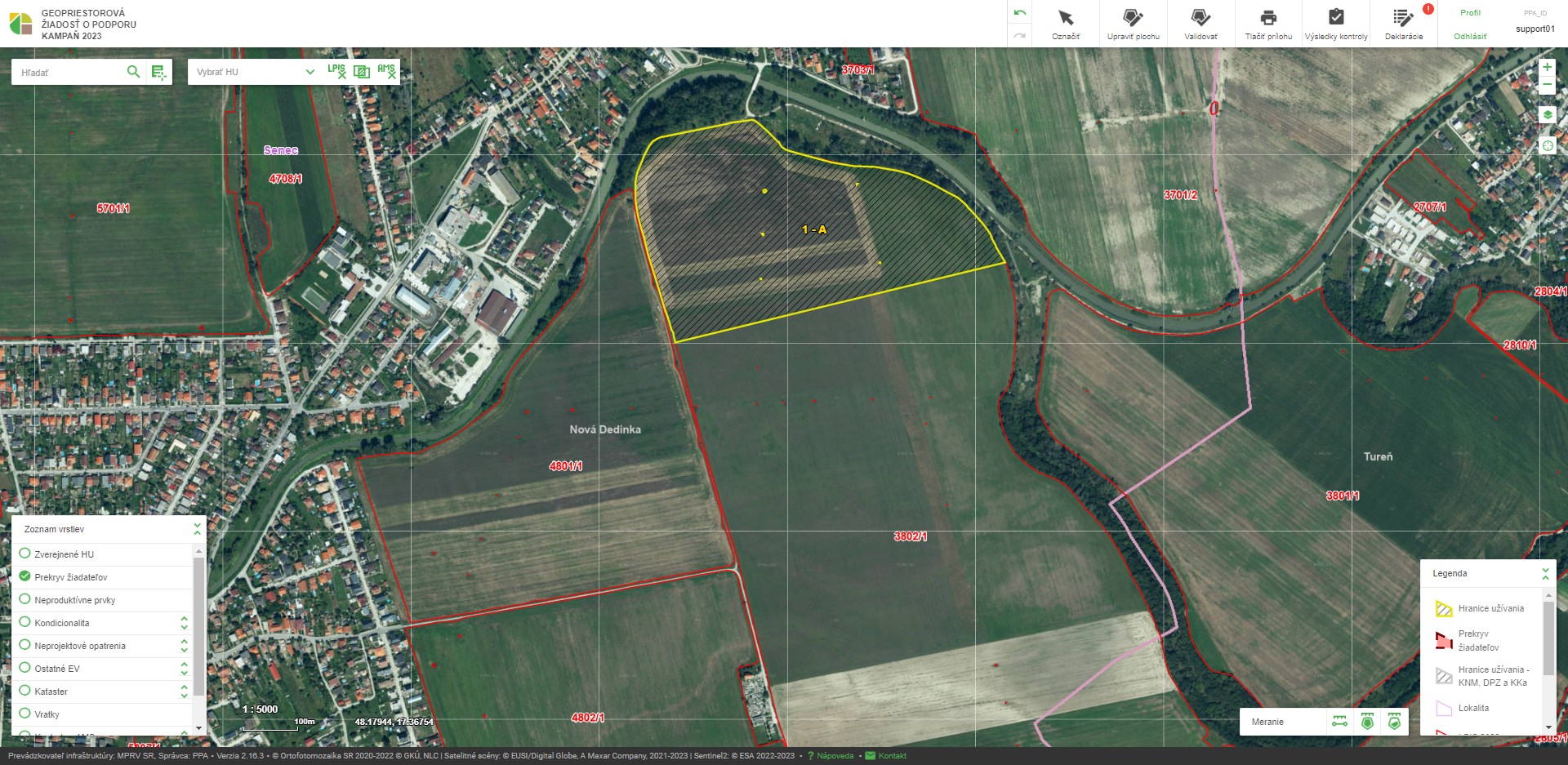Expand the Kondicionalita layer group
The height and width of the screenshot is (765, 1568).
[x=184, y=623]
